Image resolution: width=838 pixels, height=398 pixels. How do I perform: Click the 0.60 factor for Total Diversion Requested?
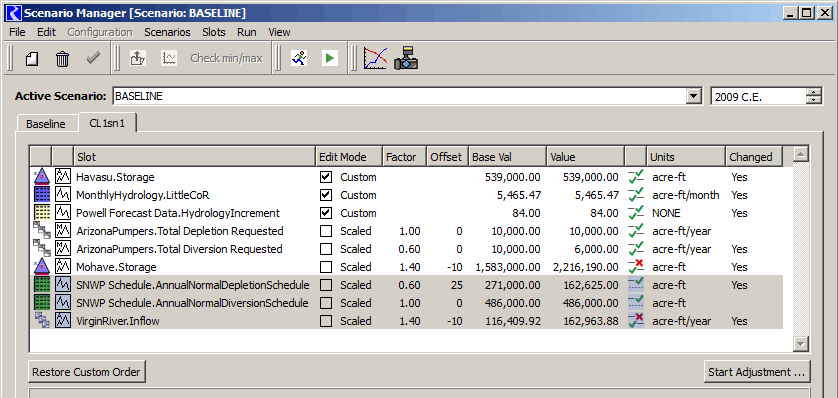(x=409, y=249)
